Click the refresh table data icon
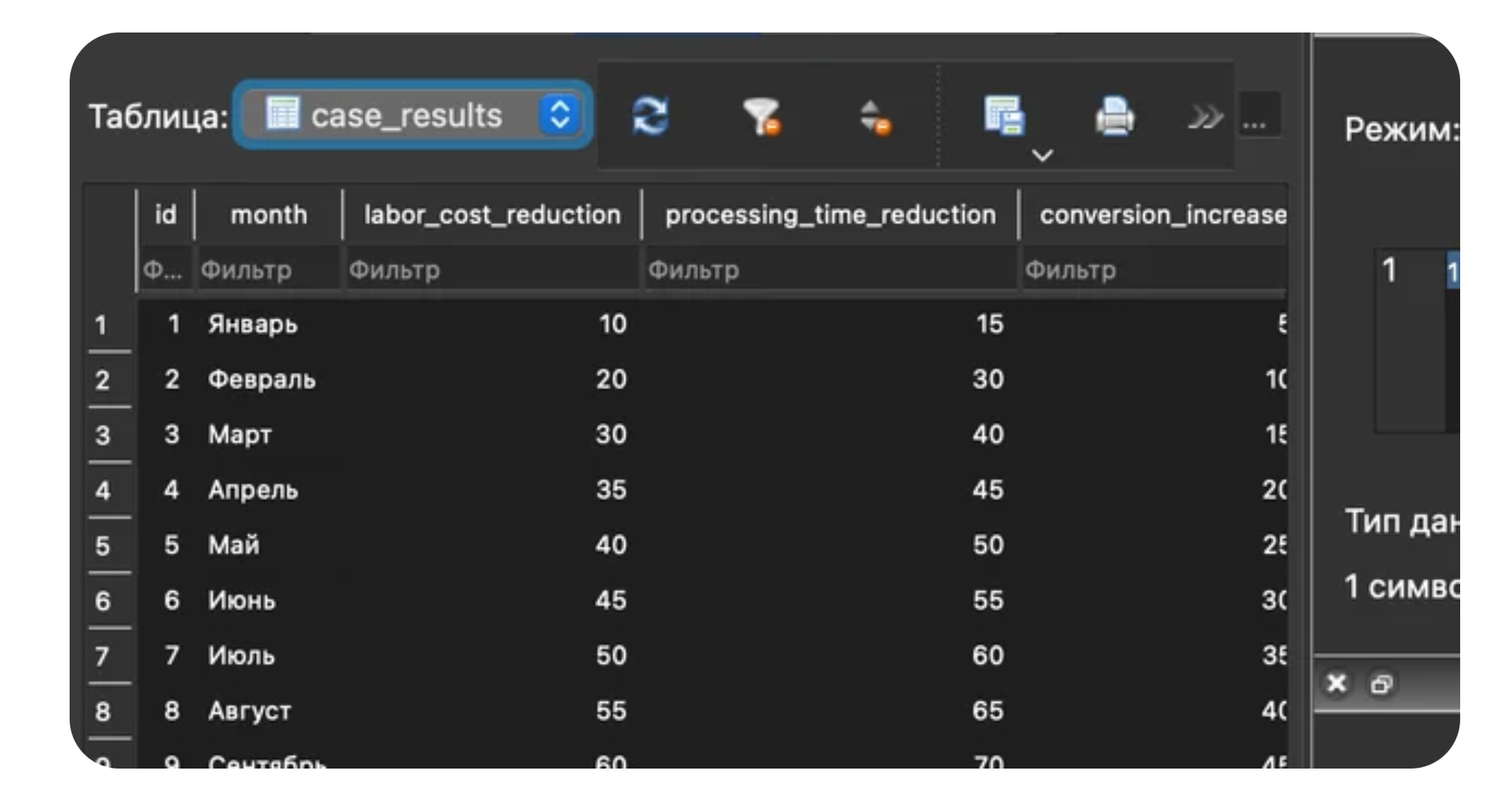 pos(650,117)
